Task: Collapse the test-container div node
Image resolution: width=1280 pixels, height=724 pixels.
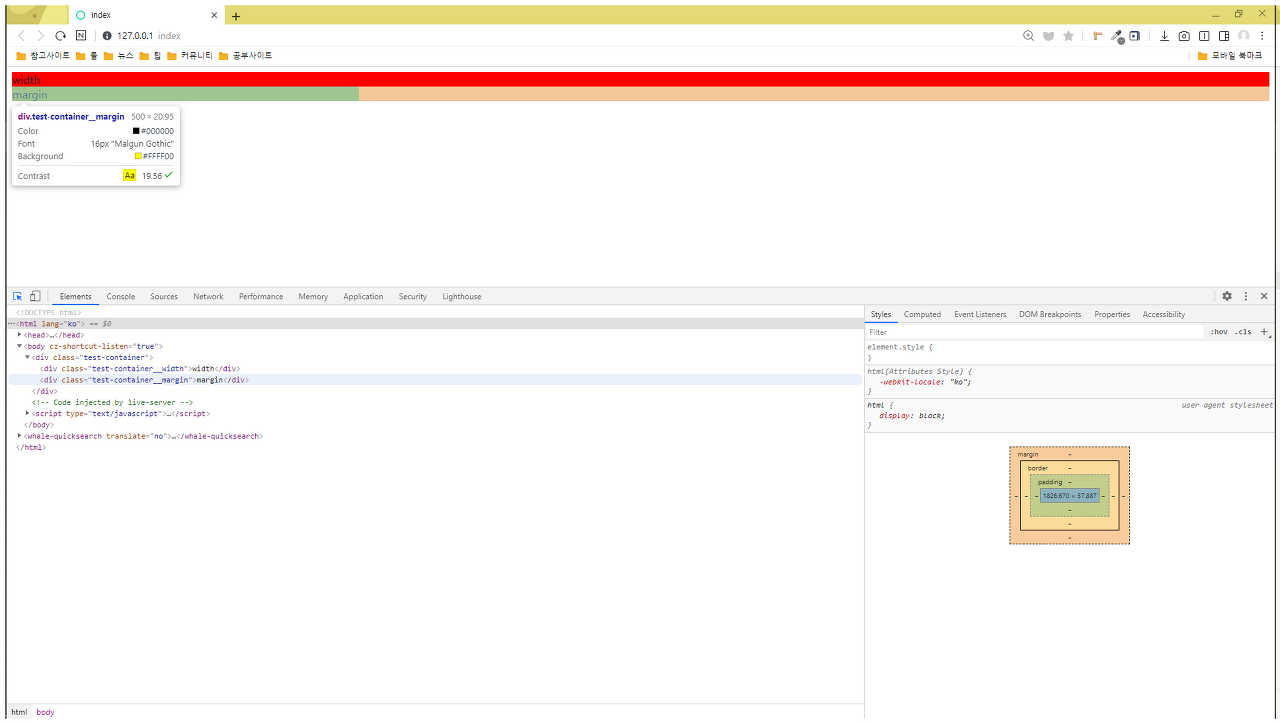Action: point(28,357)
